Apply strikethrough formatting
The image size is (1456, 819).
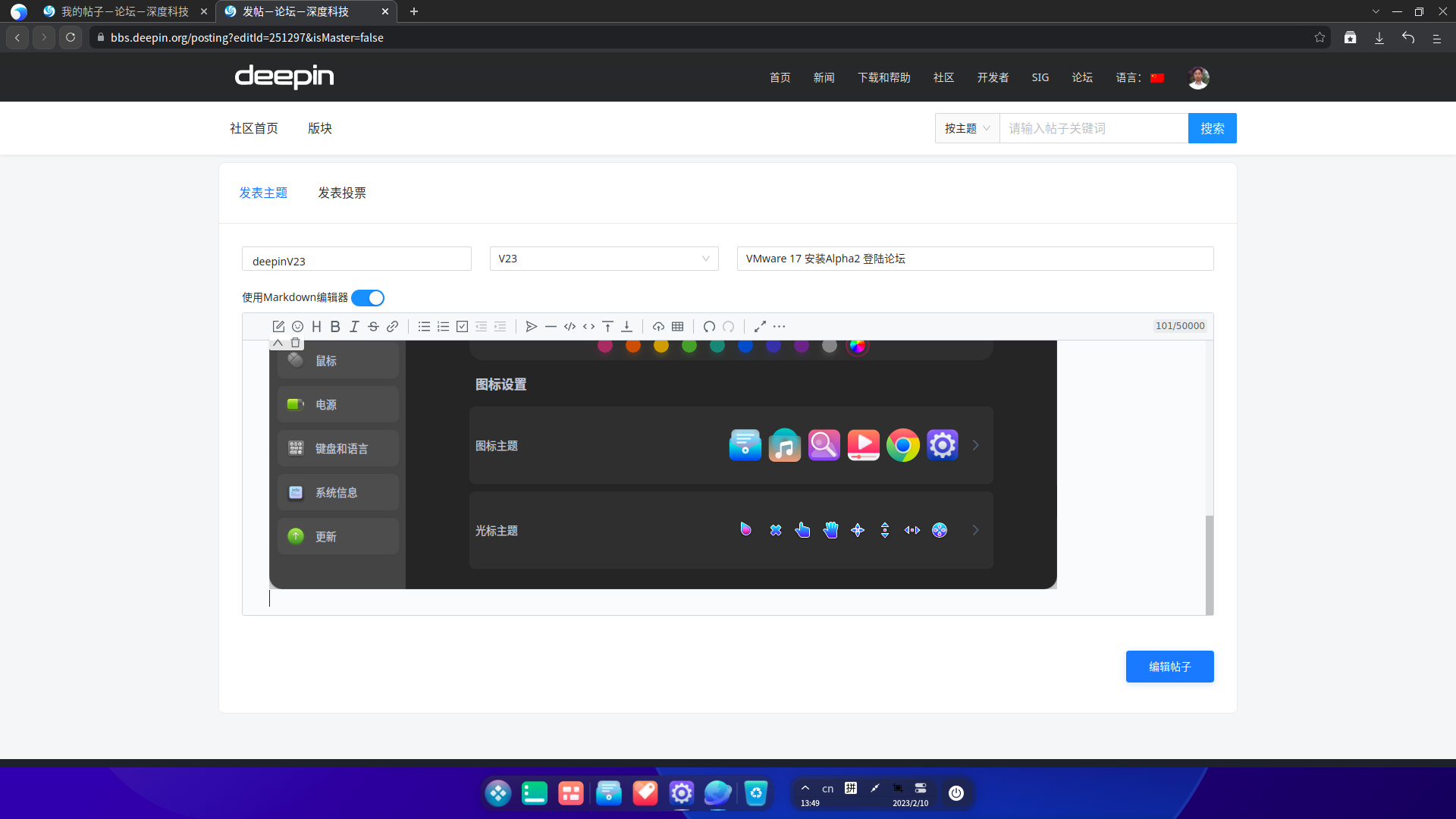(373, 327)
